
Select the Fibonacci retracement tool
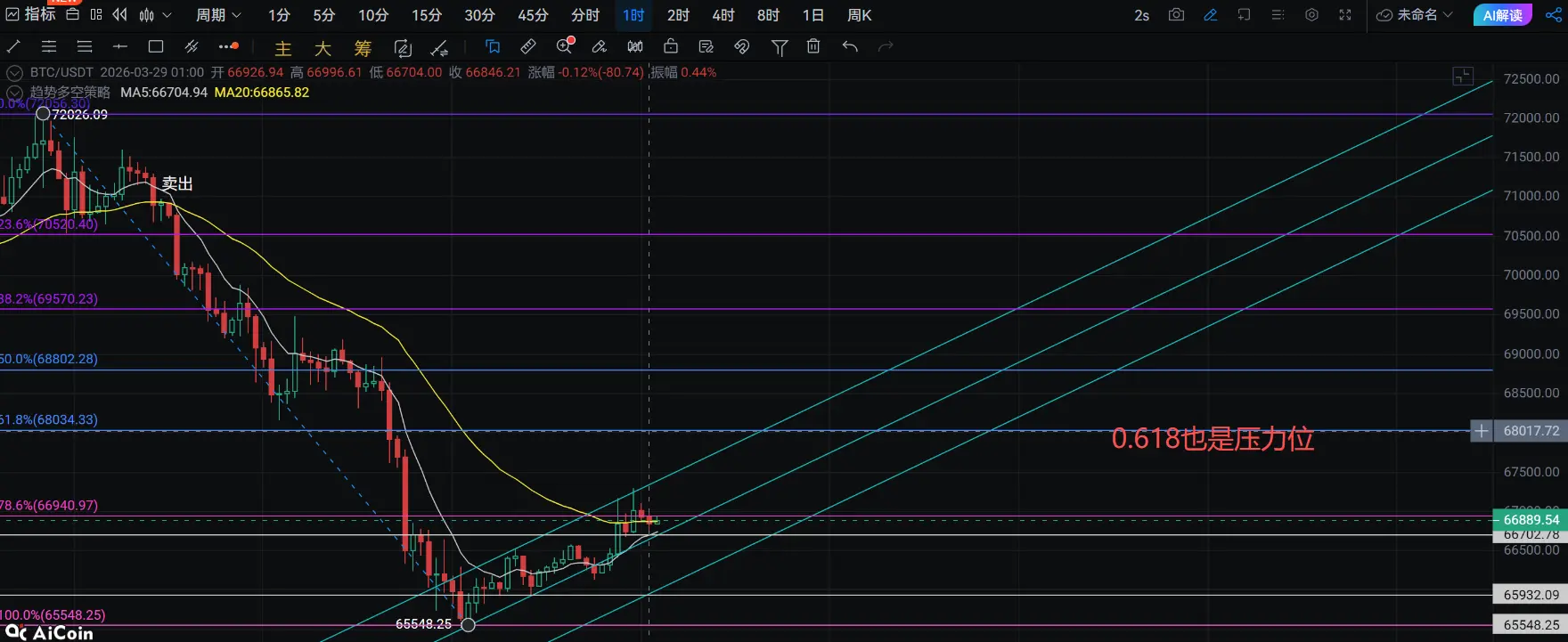coord(49,46)
